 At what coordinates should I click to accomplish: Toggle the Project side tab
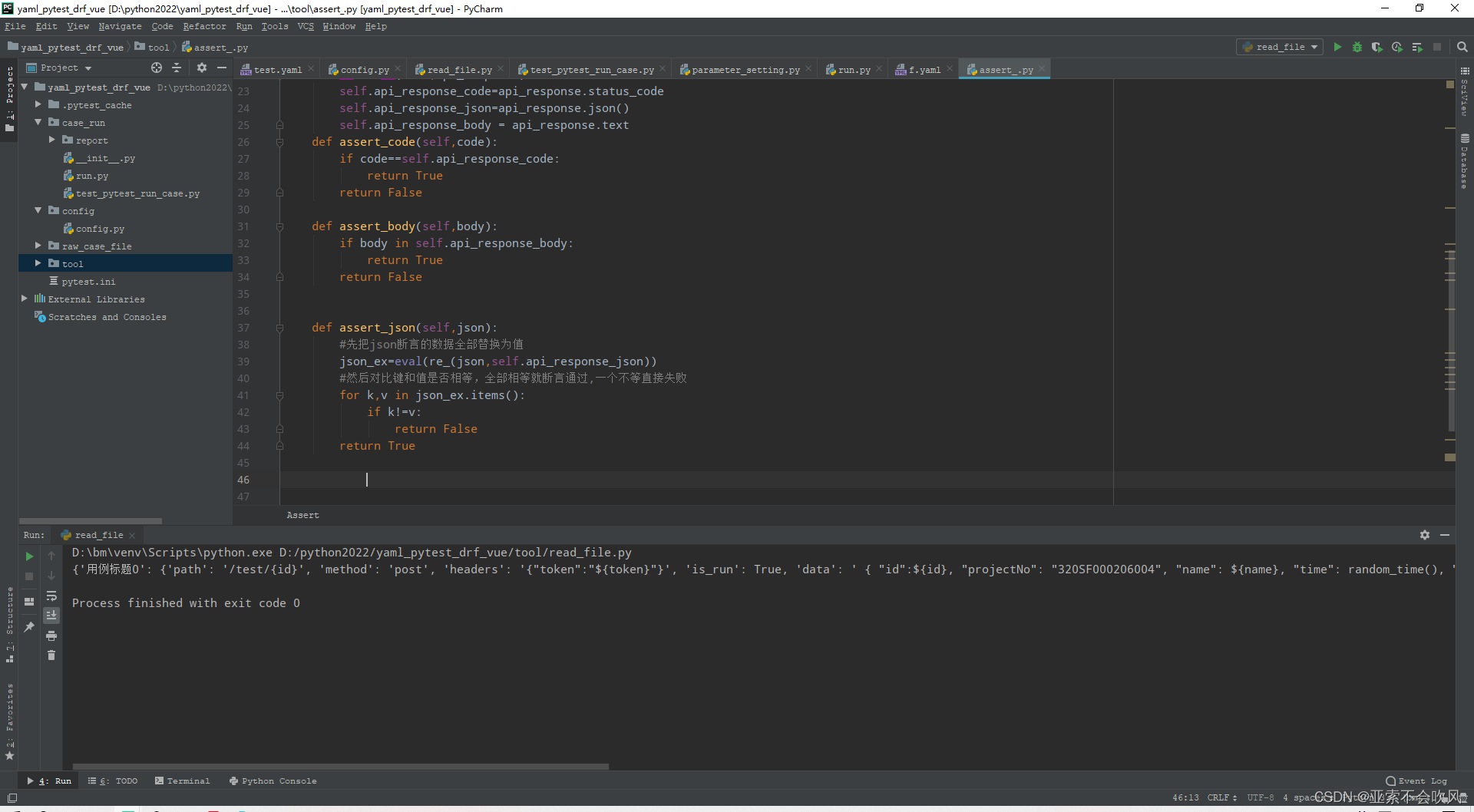pos(10,98)
